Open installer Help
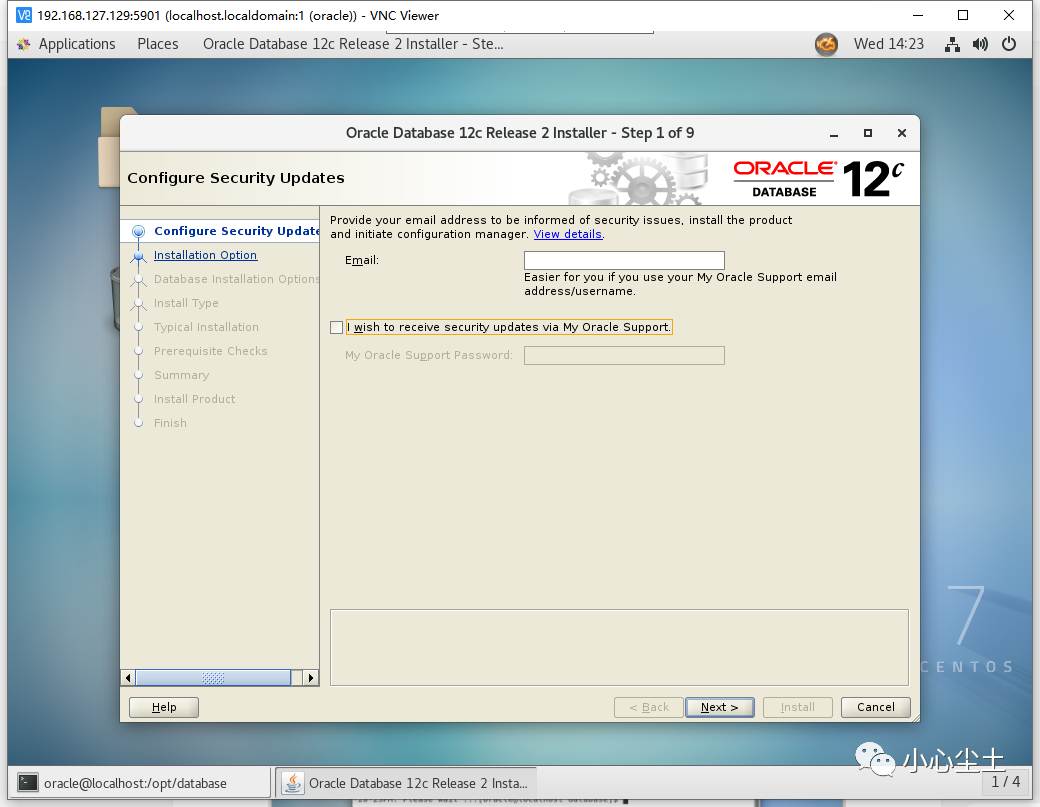This screenshot has height=807, width=1040. pyautogui.click(x=164, y=707)
